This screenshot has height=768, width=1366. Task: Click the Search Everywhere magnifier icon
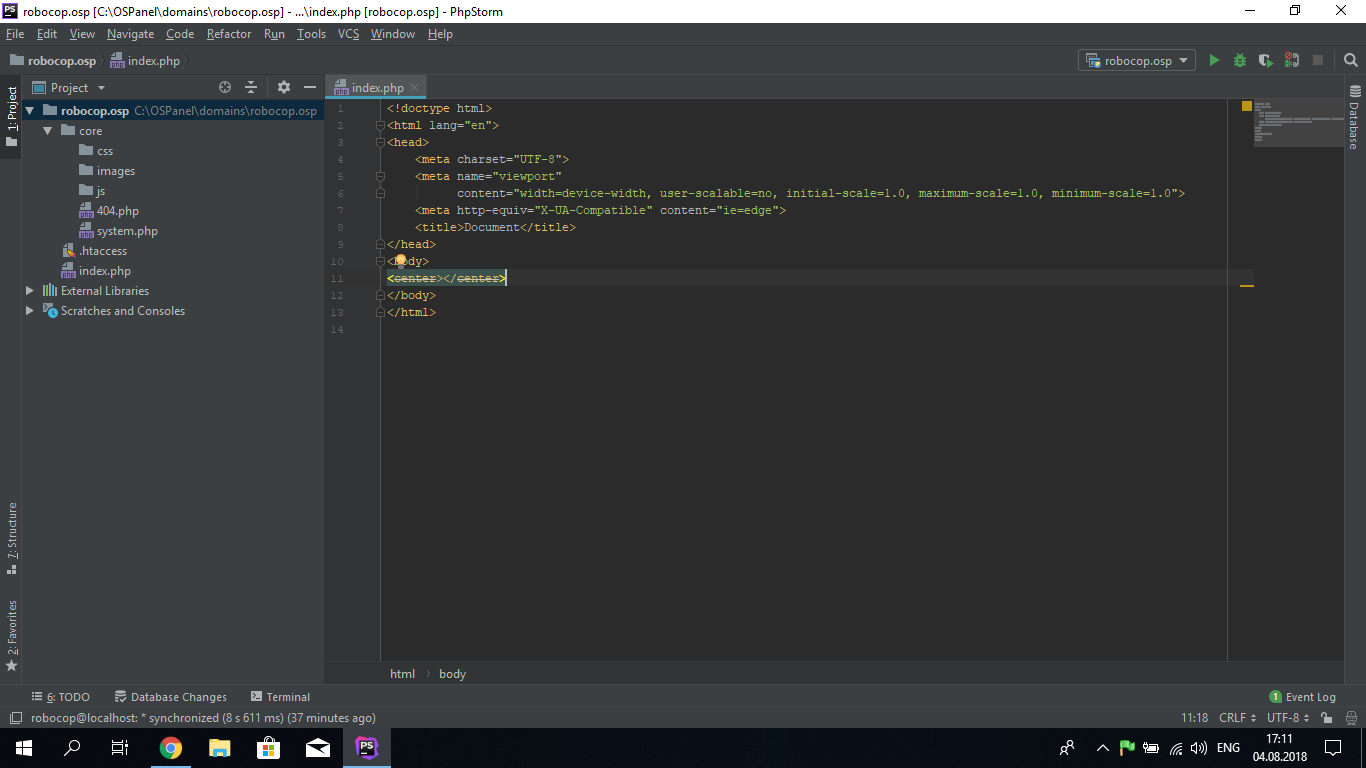1351,61
